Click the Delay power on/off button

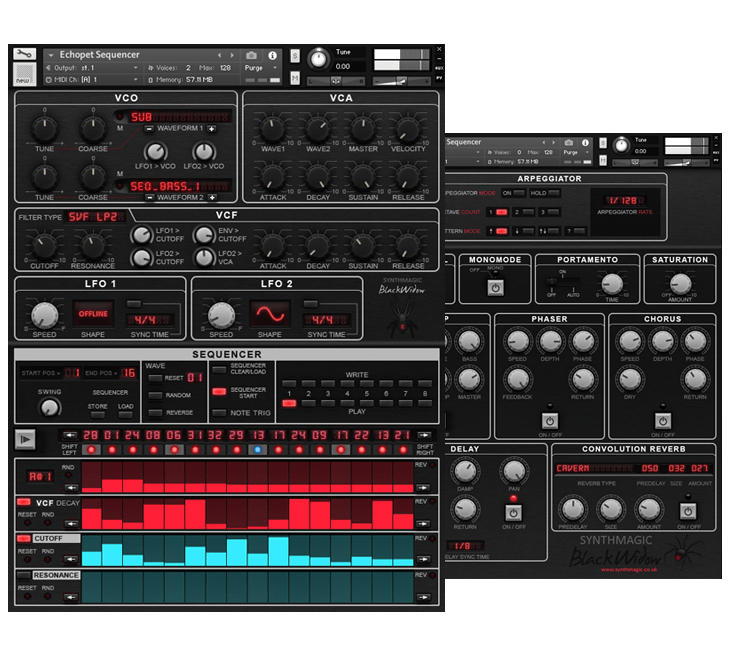513,513
